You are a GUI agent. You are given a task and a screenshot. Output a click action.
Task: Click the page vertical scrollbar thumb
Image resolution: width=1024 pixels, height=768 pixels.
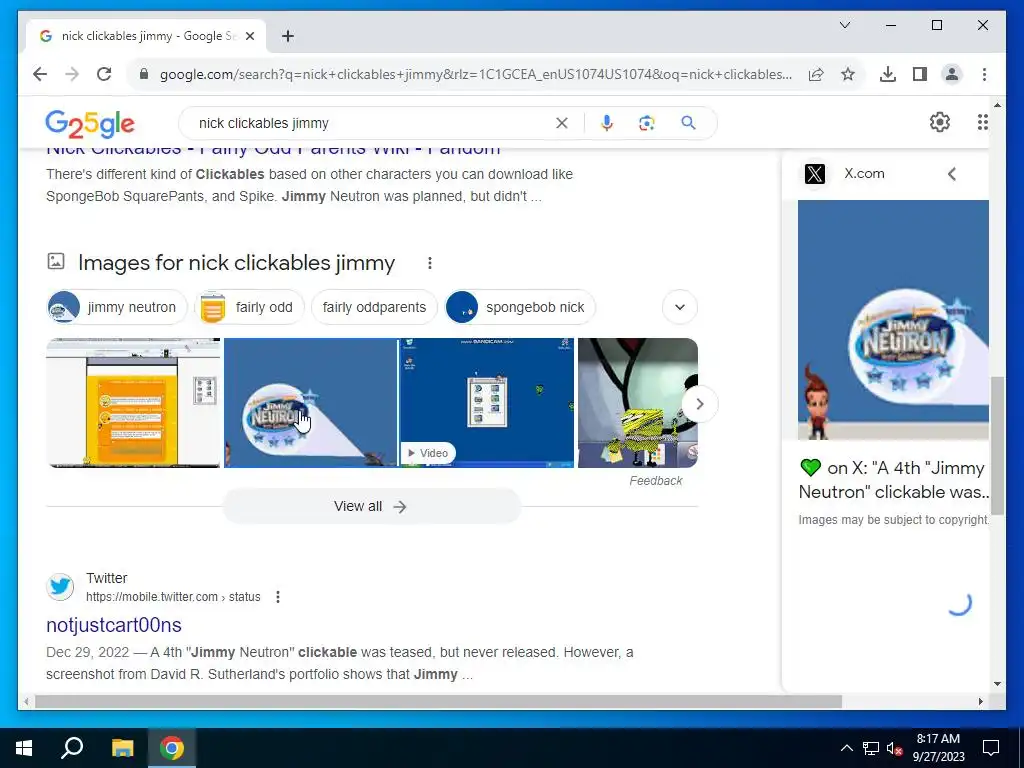(997, 445)
